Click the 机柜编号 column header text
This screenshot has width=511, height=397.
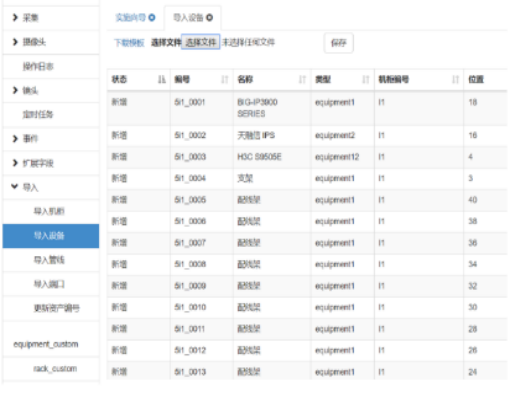(394, 79)
